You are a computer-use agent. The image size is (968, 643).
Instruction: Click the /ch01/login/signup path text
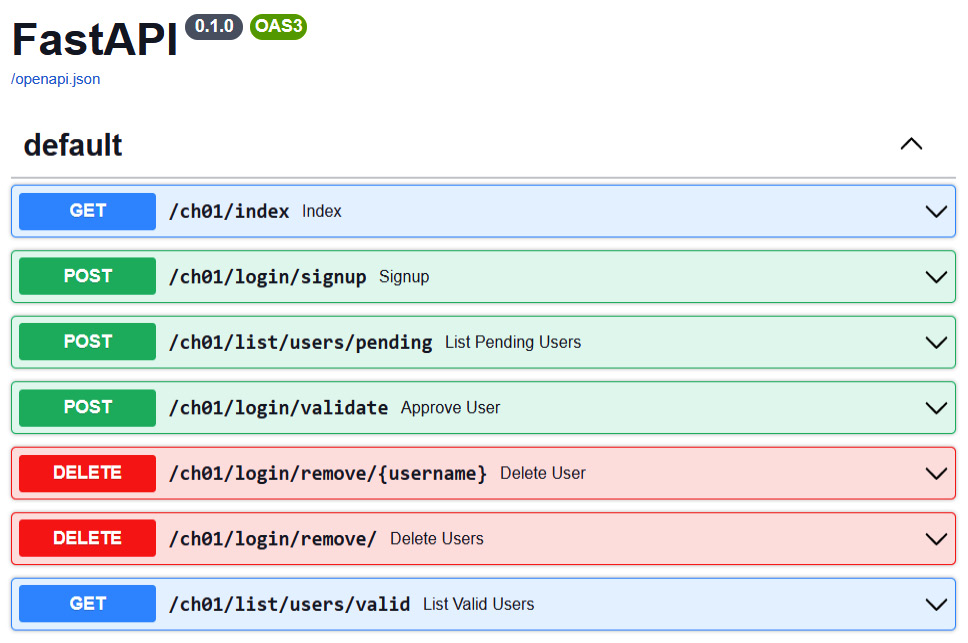coord(267,277)
